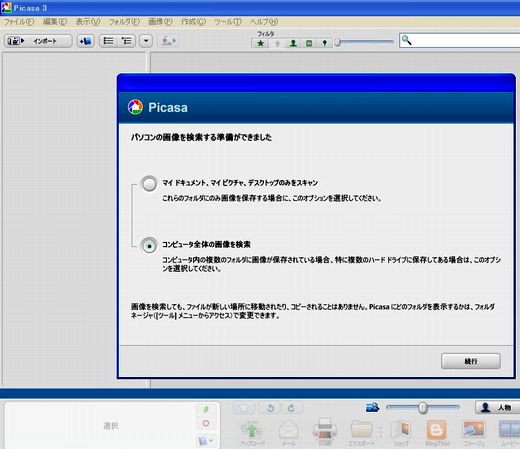
Task: Click the Picasa 3 title bar icon
Action: coord(6,7)
